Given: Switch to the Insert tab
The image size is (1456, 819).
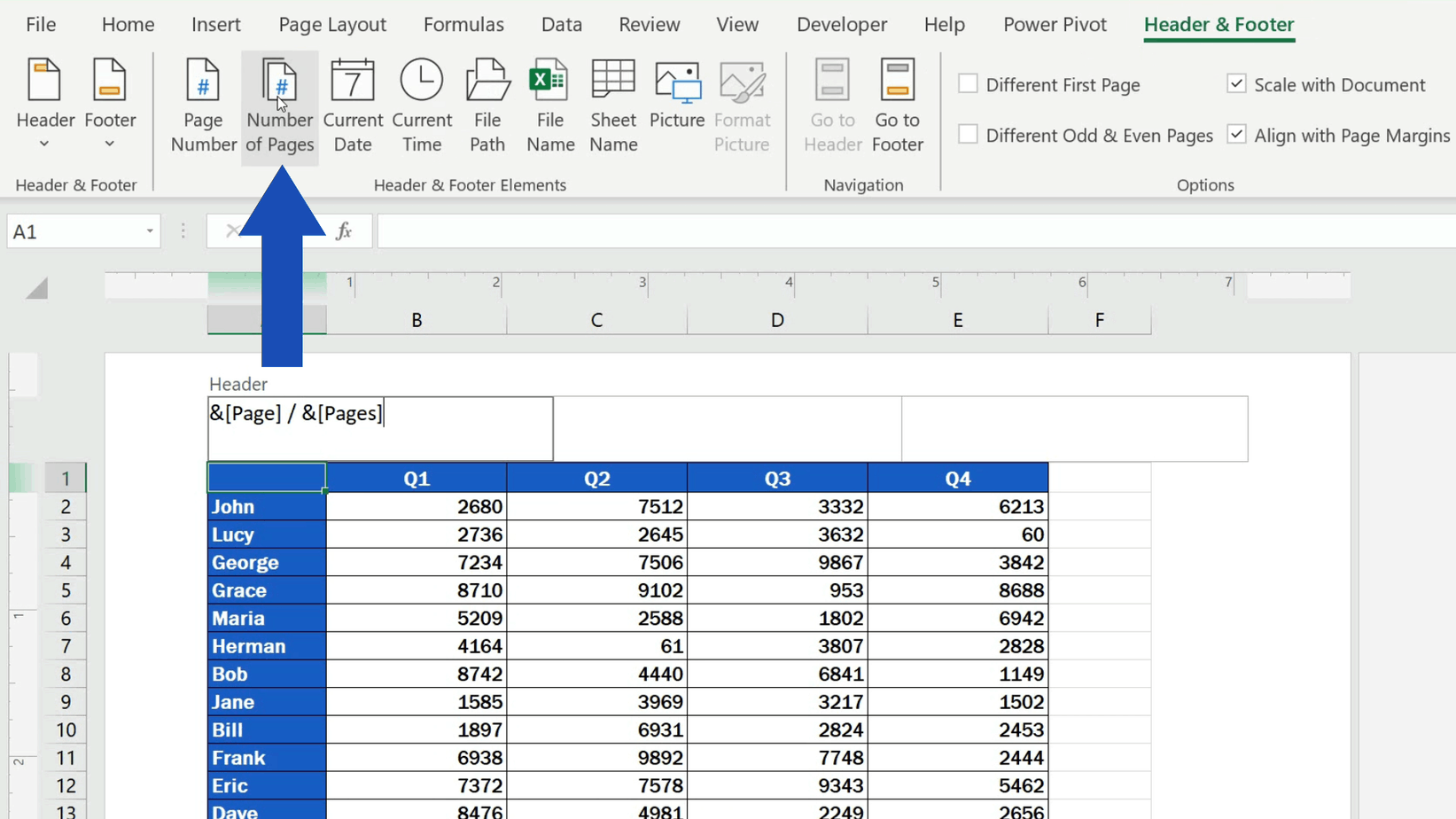Looking at the screenshot, I should point(216,25).
